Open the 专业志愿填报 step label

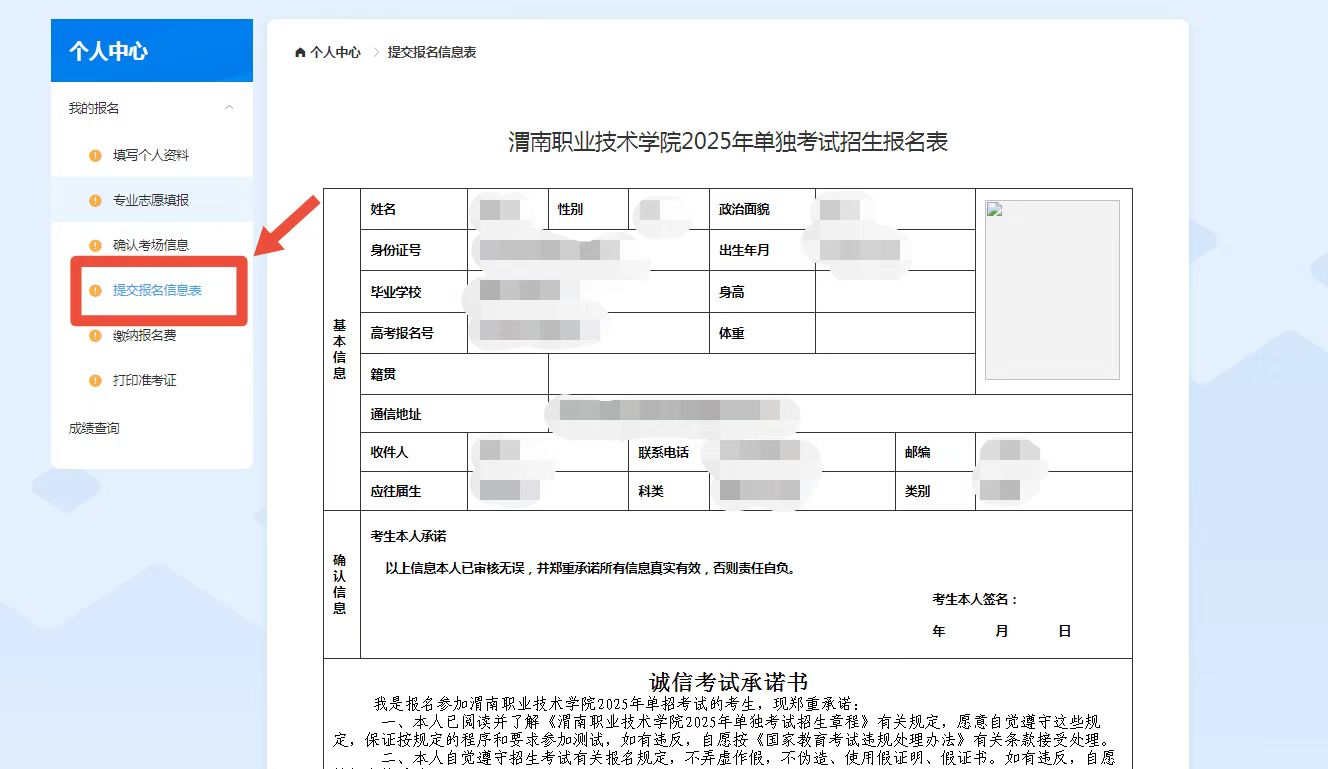coord(151,200)
